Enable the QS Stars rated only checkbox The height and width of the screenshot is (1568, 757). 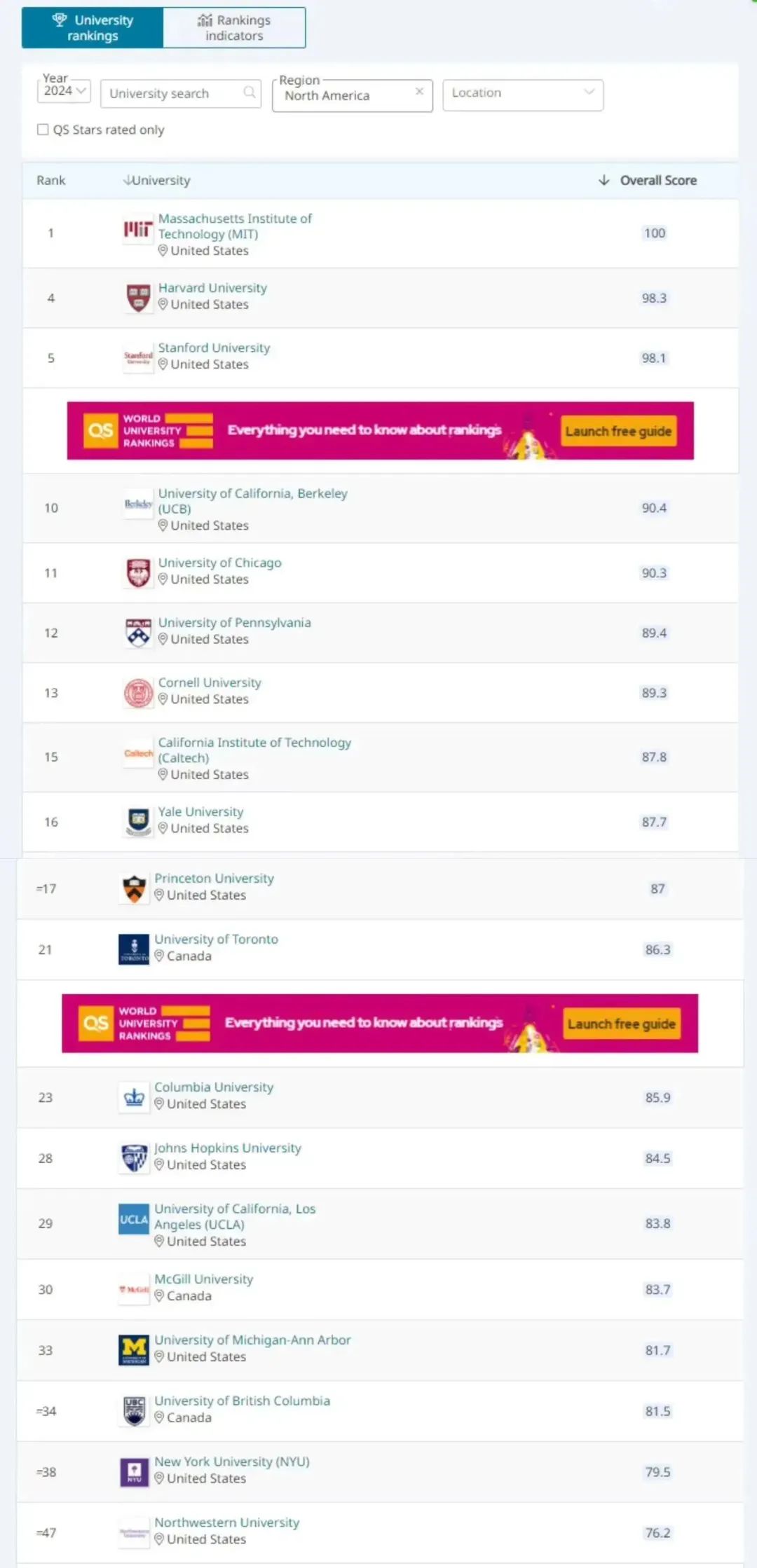(43, 130)
